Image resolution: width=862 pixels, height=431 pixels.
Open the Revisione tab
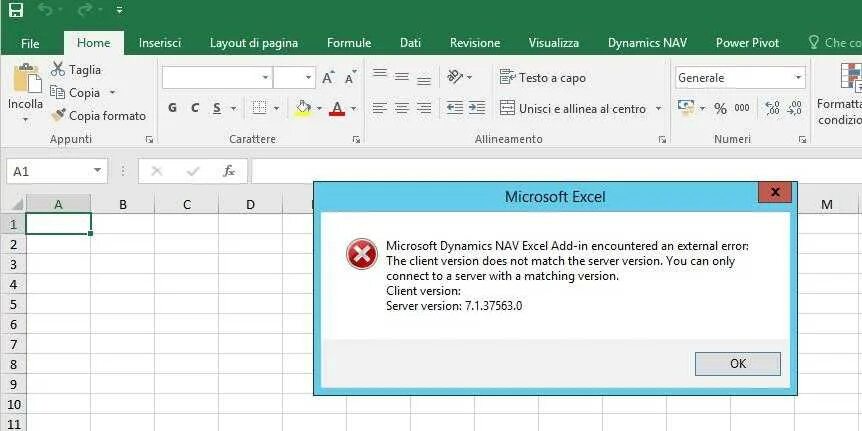(x=475, y=43)
